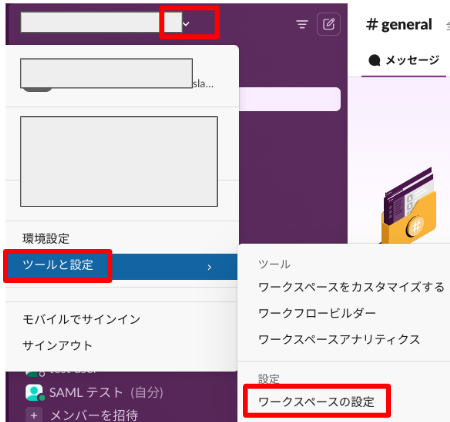Click サインアウト in the menu
Image resolution: width=450 pixels, height=422 pixels.
click(57, 345)
